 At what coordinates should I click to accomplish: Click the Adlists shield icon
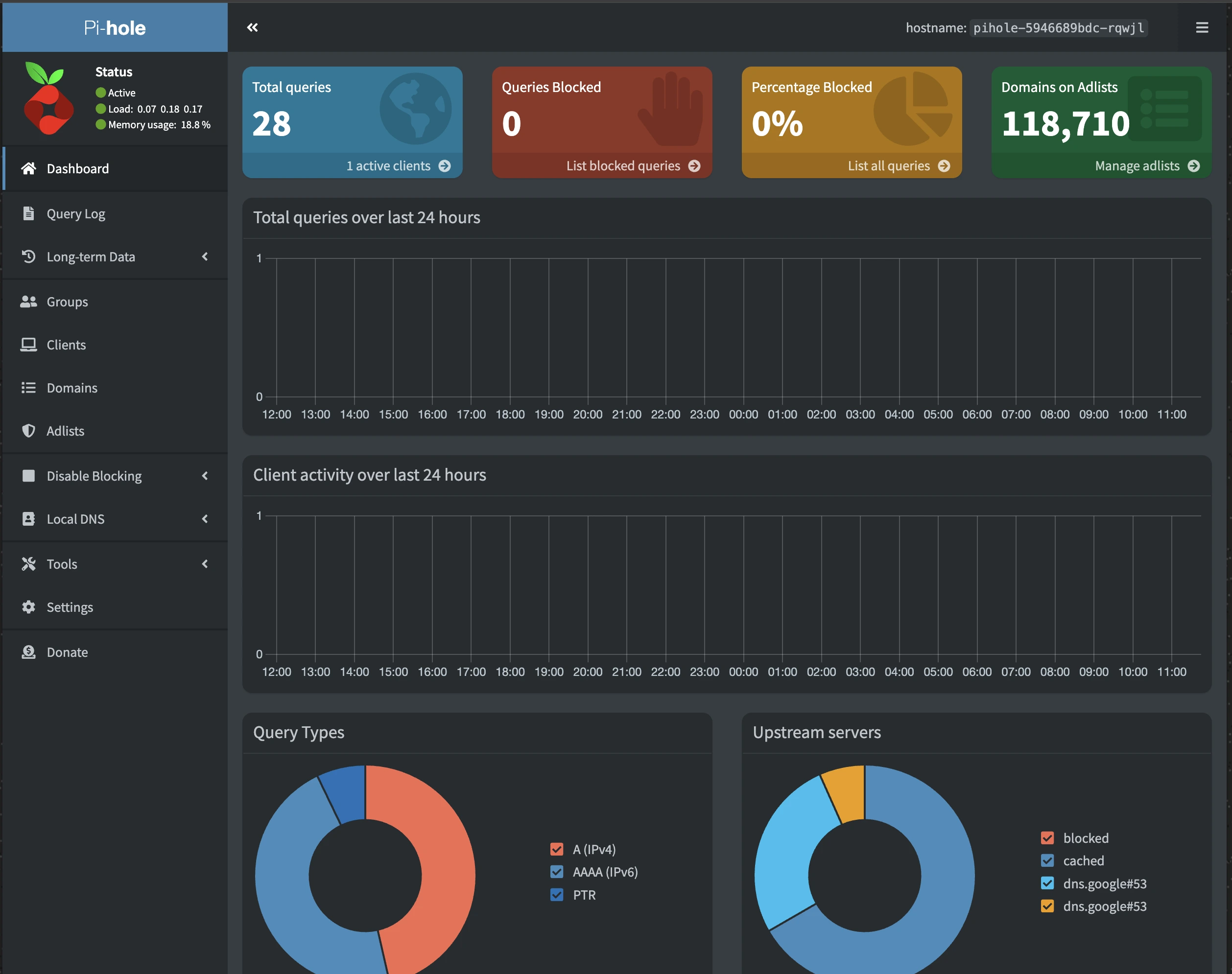point(29,431)
